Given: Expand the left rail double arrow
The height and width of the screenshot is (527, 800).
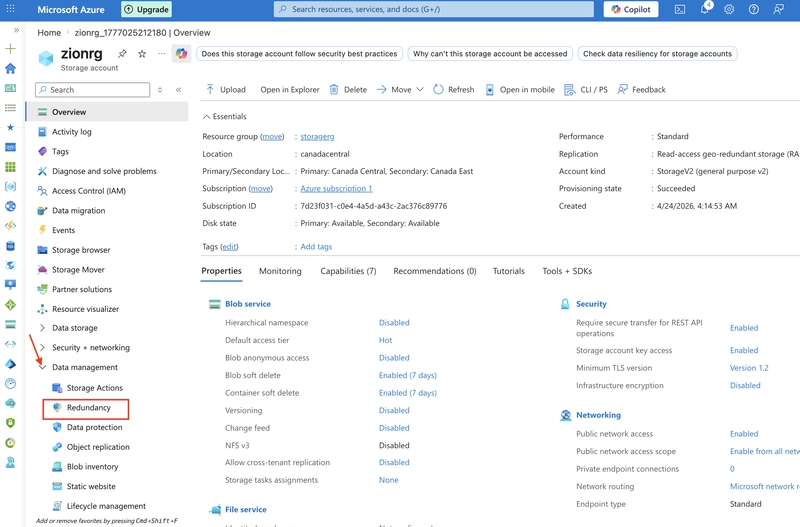Looking at the screenshot, I should pos(16,31).
